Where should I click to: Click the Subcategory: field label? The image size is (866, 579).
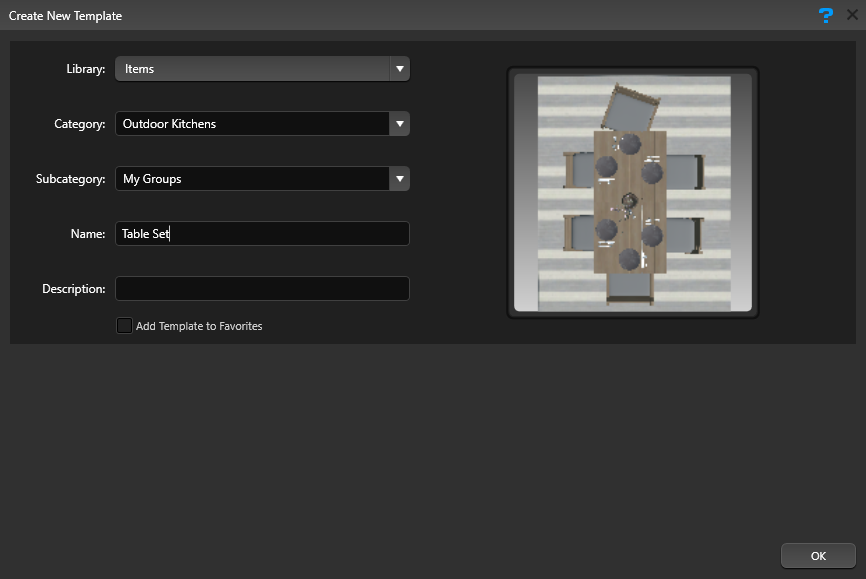click(70, 179)
